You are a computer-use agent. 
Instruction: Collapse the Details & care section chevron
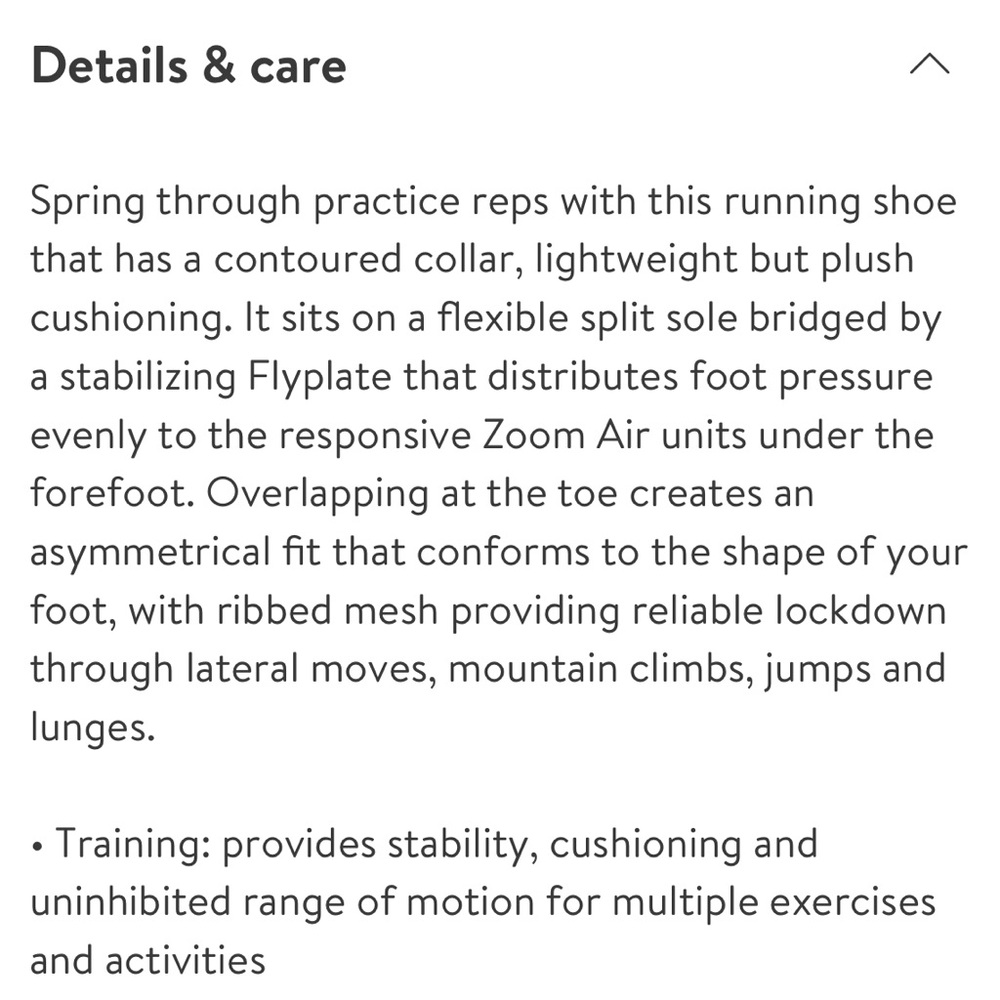(x=929, y=64)
